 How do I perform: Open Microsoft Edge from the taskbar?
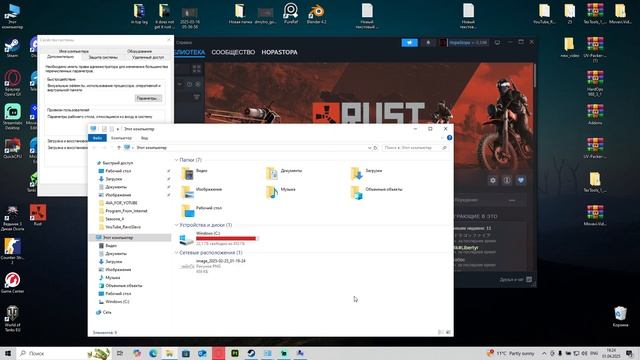[153, 353]
